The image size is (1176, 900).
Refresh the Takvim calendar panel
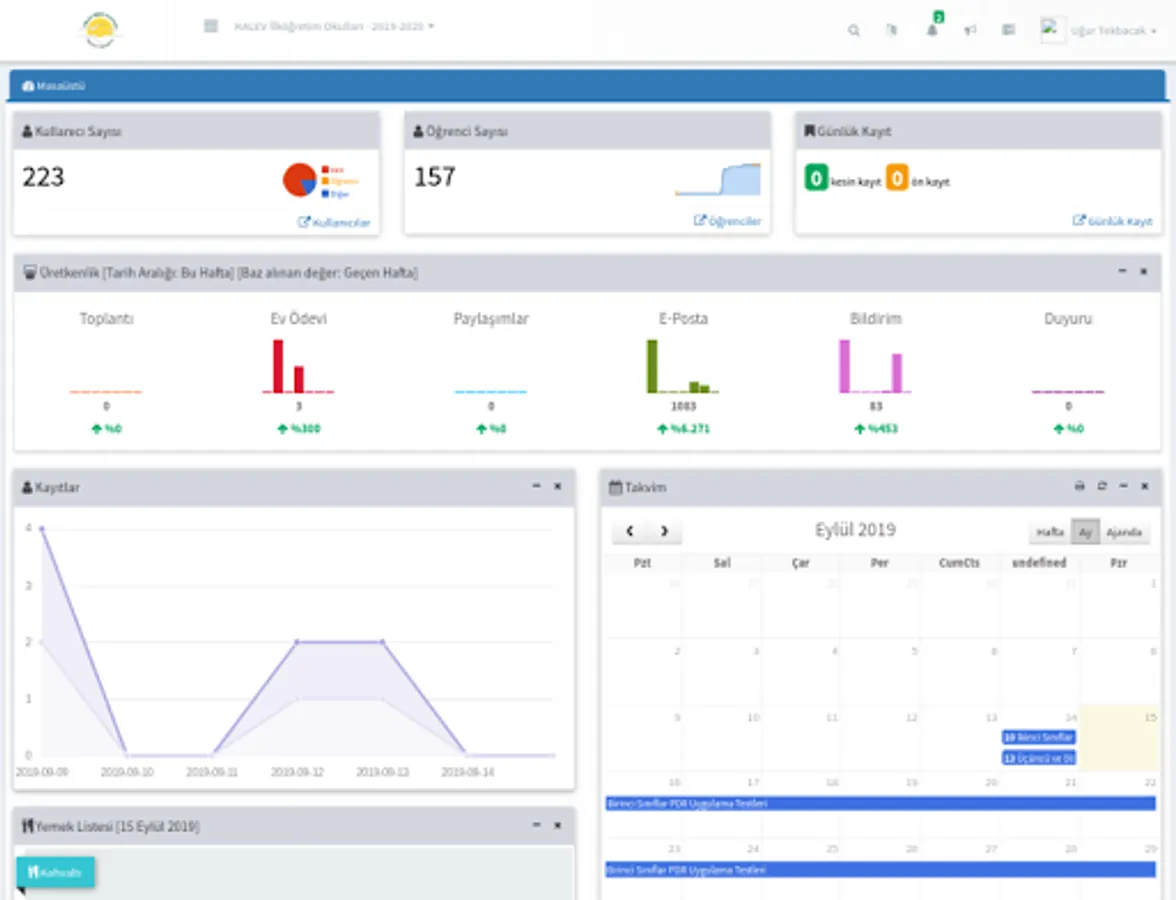click(1102, 486)
